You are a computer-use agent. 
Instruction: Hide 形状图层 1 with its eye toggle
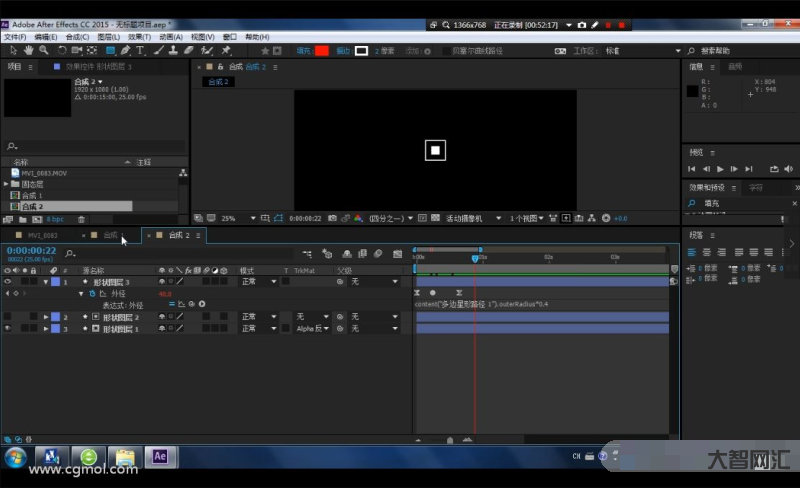7,328
